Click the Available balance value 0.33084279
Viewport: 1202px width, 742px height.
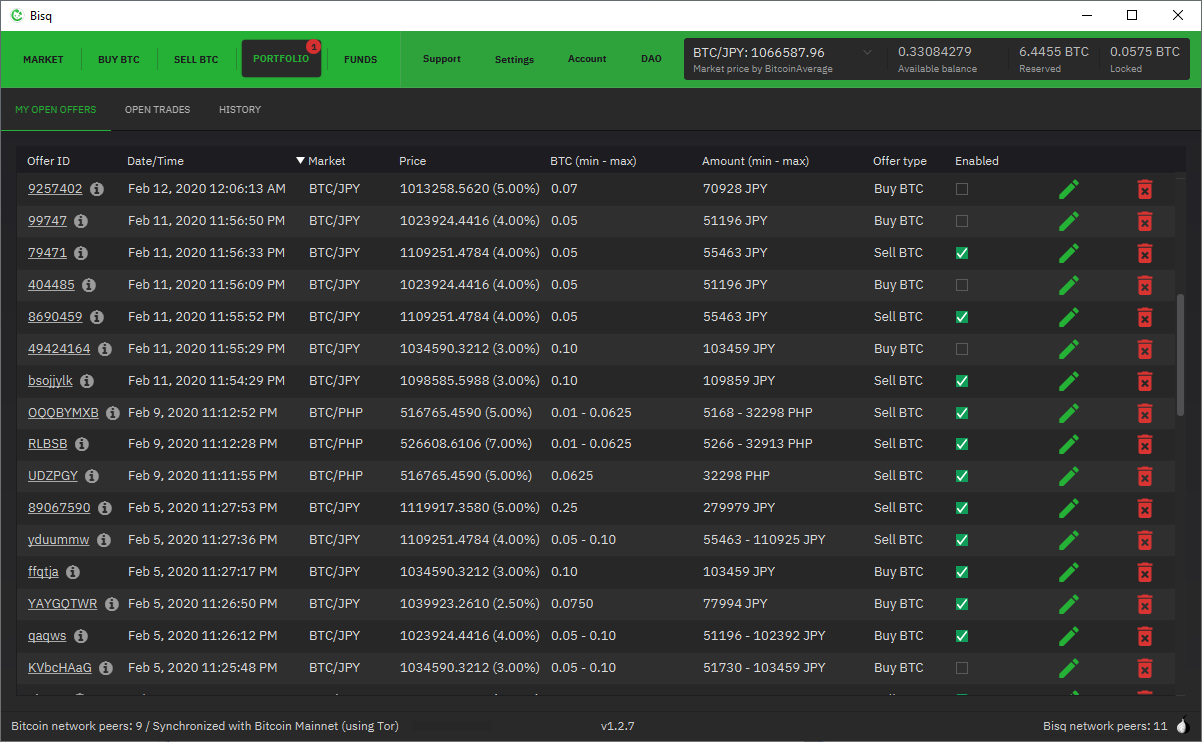(x=934, y=52)
